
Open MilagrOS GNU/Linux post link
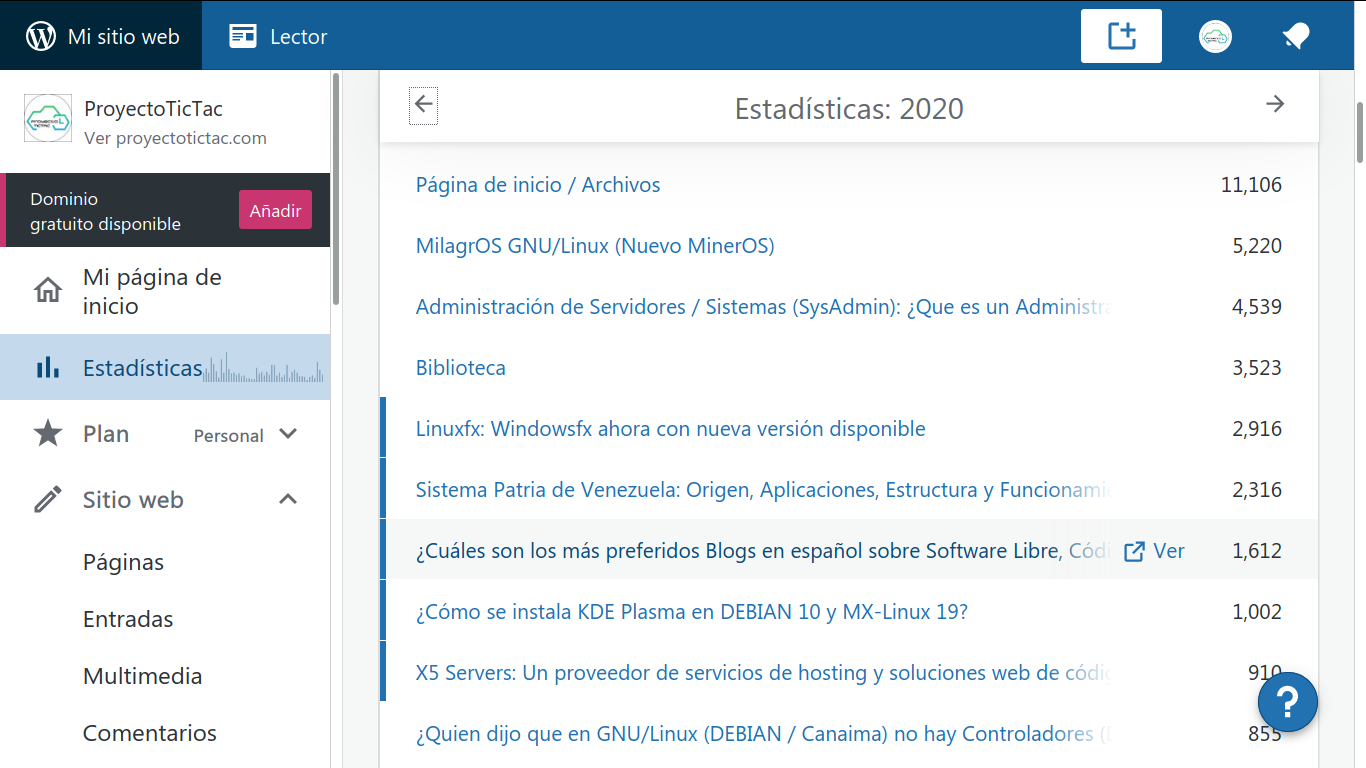(595, 246)
